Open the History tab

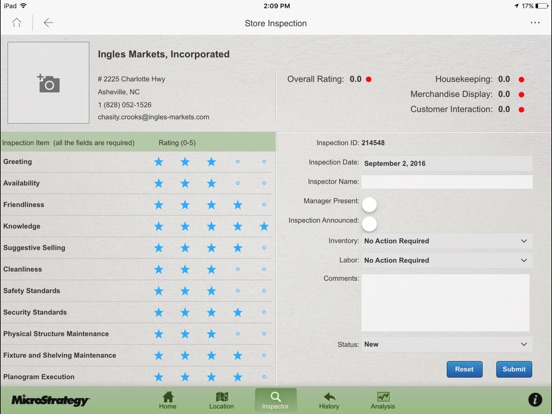(x=329, y=400)
